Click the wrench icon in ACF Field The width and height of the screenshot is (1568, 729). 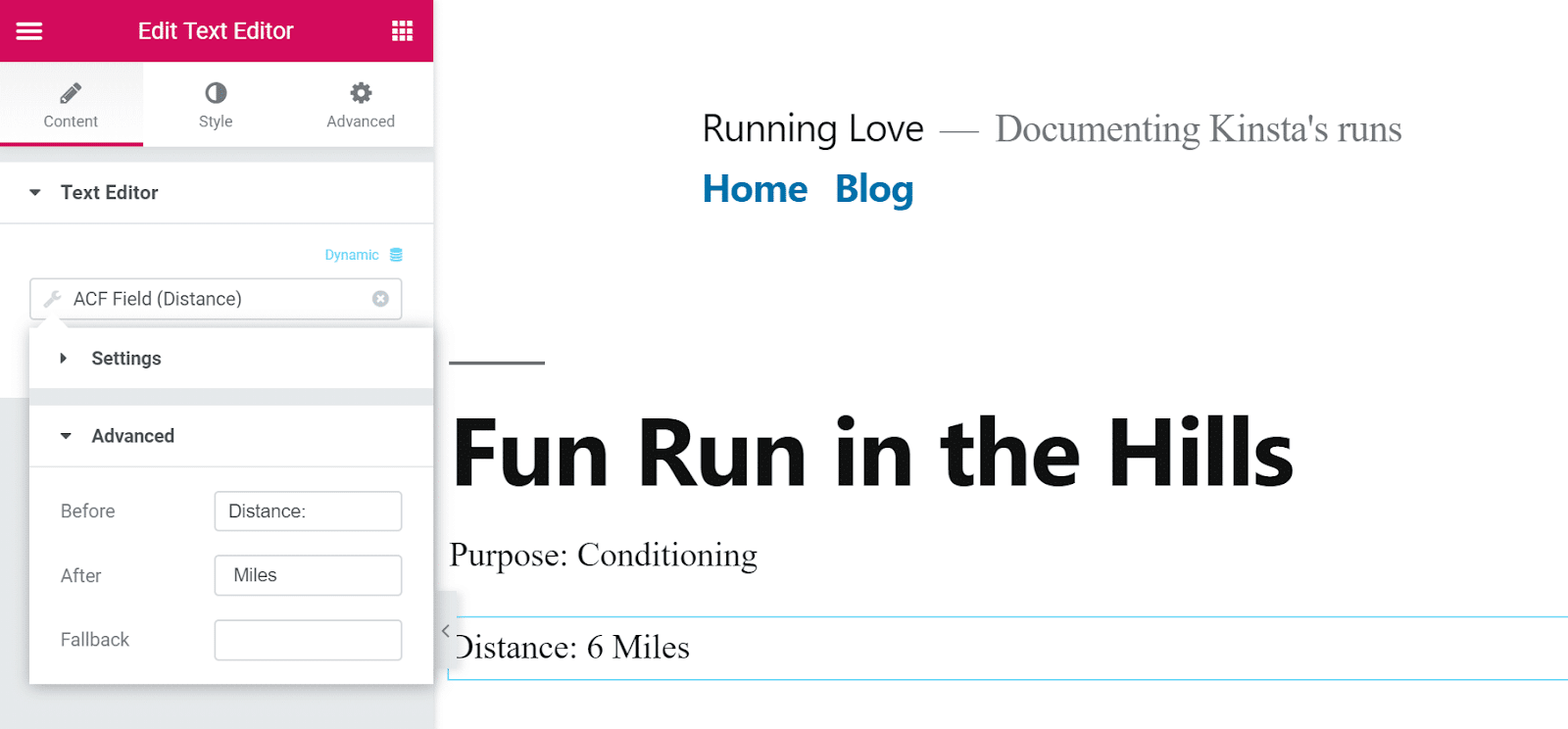(53, 299)
